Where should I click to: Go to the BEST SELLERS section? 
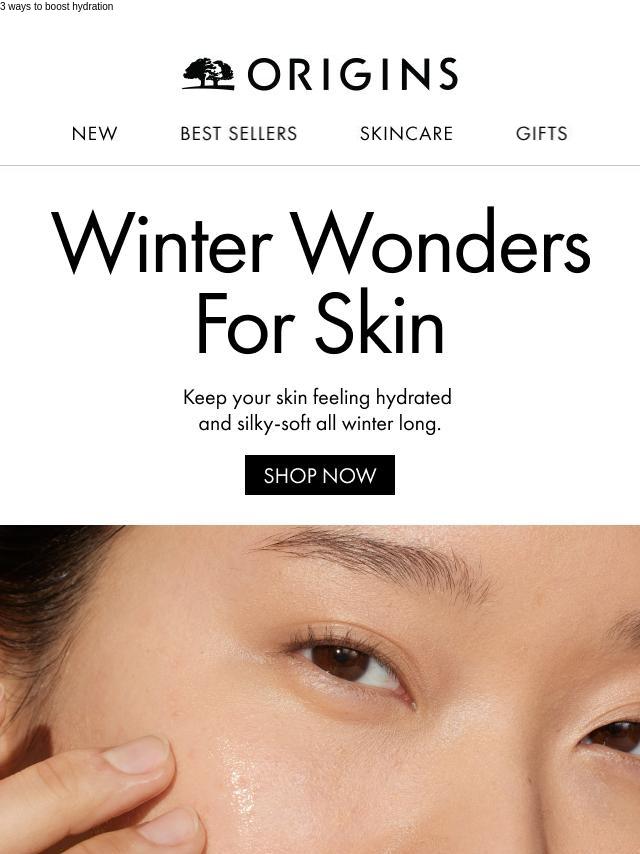pos(239,133)
